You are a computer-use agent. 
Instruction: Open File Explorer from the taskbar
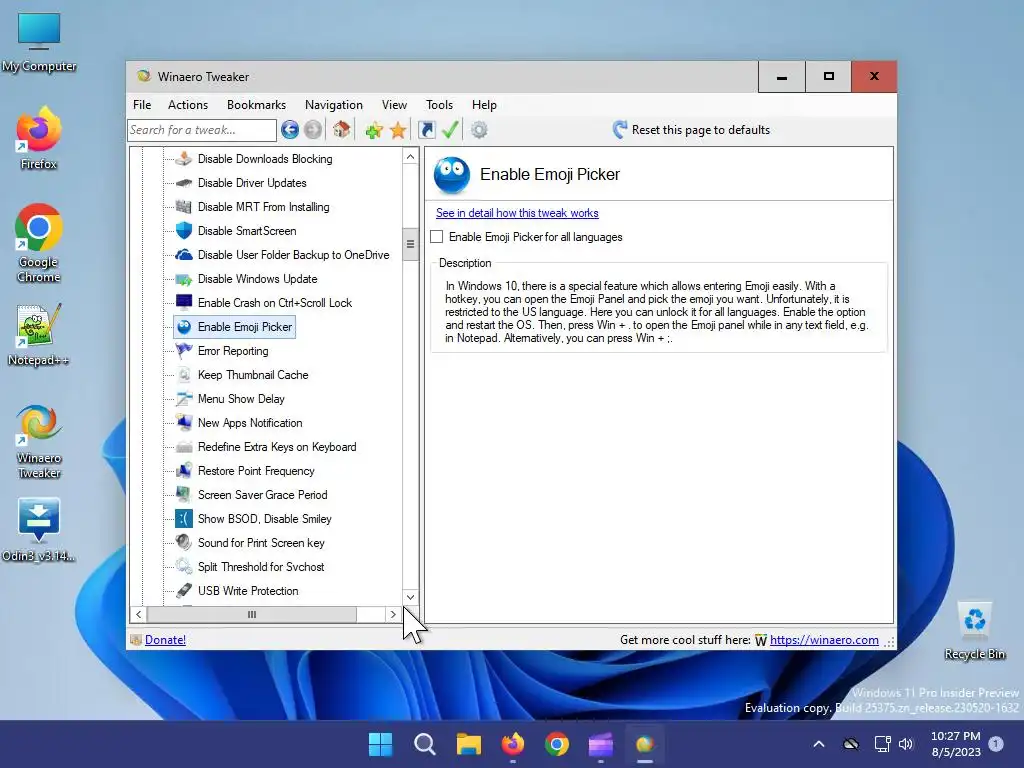click(468, 744)
